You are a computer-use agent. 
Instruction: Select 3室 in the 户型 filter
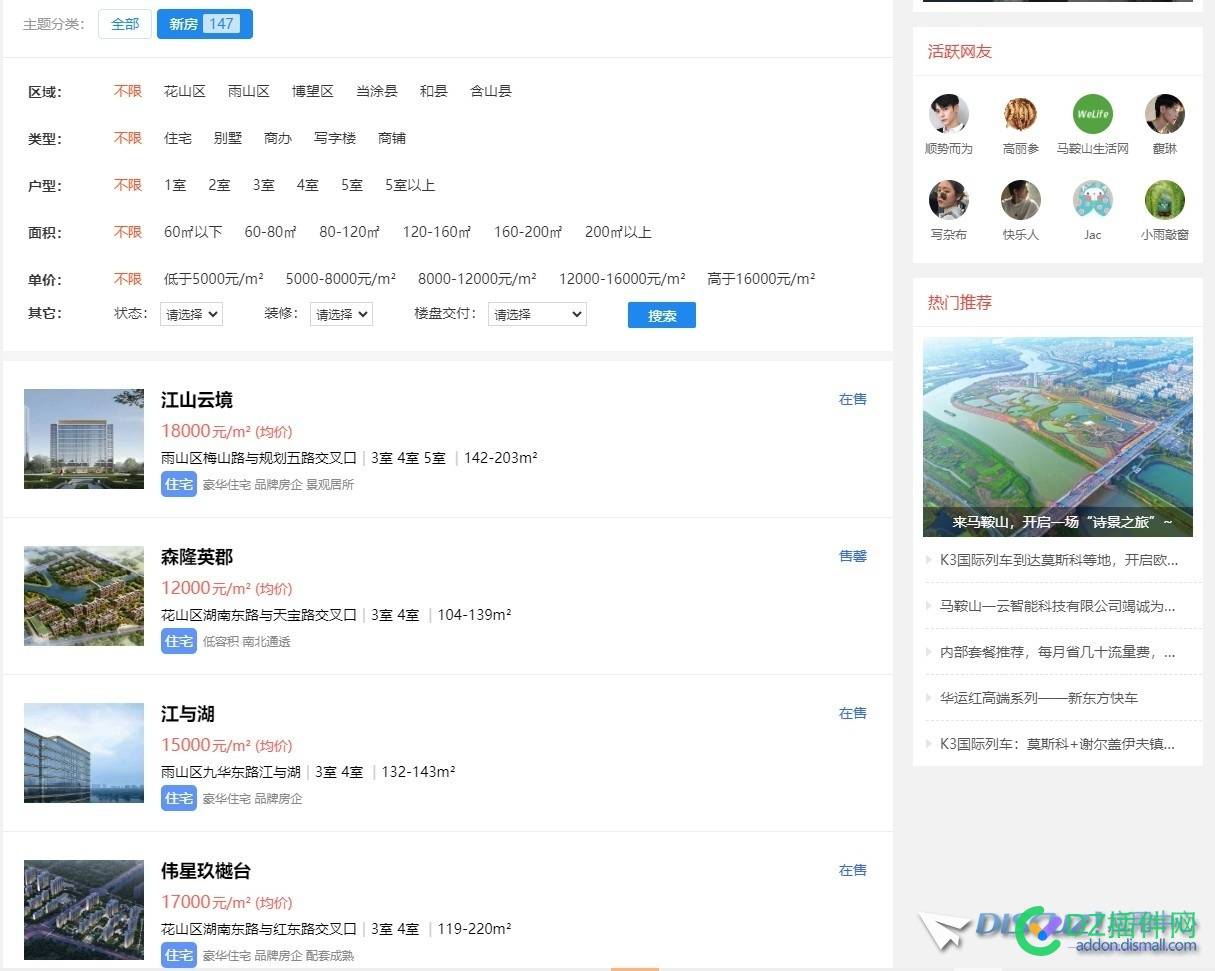point(263,185)
